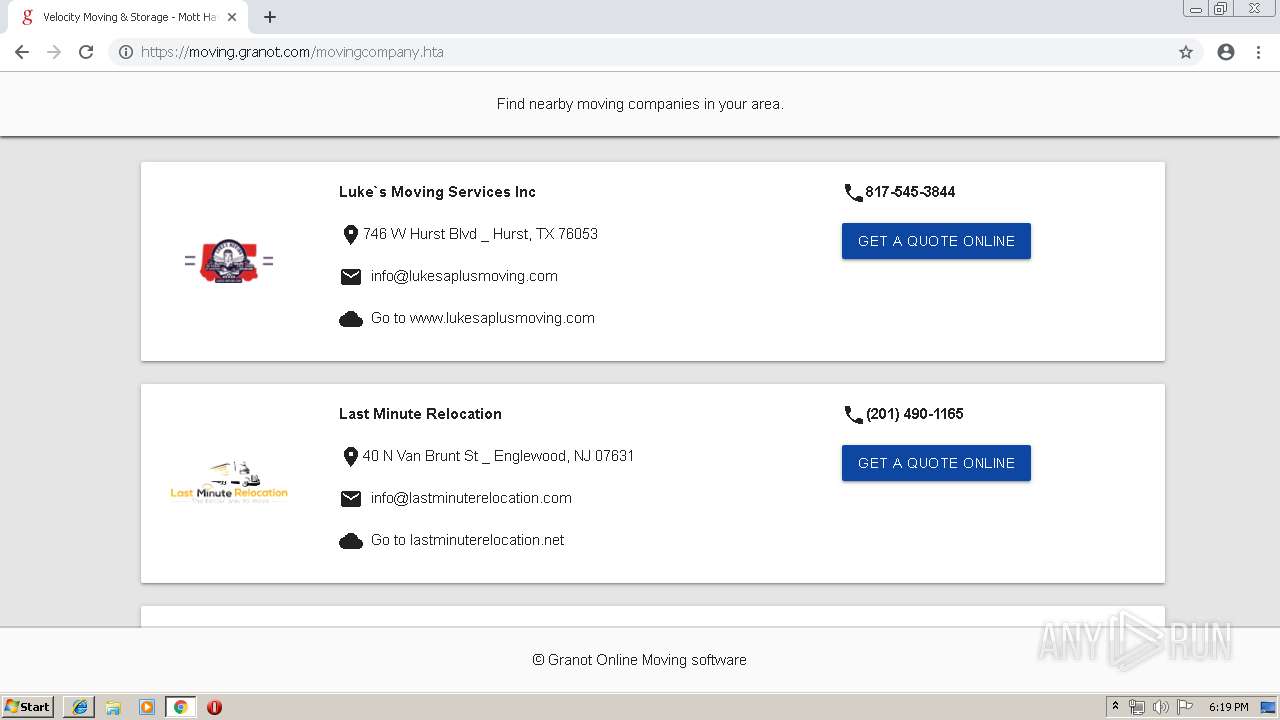
Task: Open the Windows Start menu
Action: coord(28,707)
